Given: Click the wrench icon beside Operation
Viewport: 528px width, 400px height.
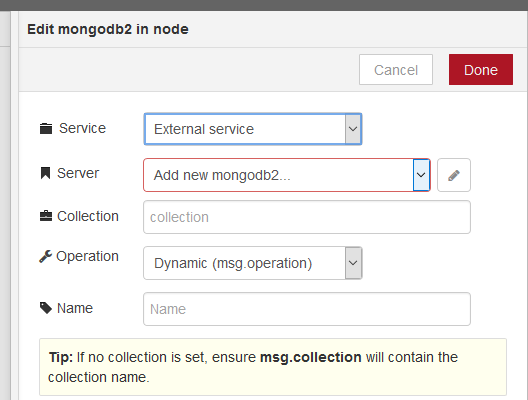Looking at the screenshot, I should (x=45, y=257).
